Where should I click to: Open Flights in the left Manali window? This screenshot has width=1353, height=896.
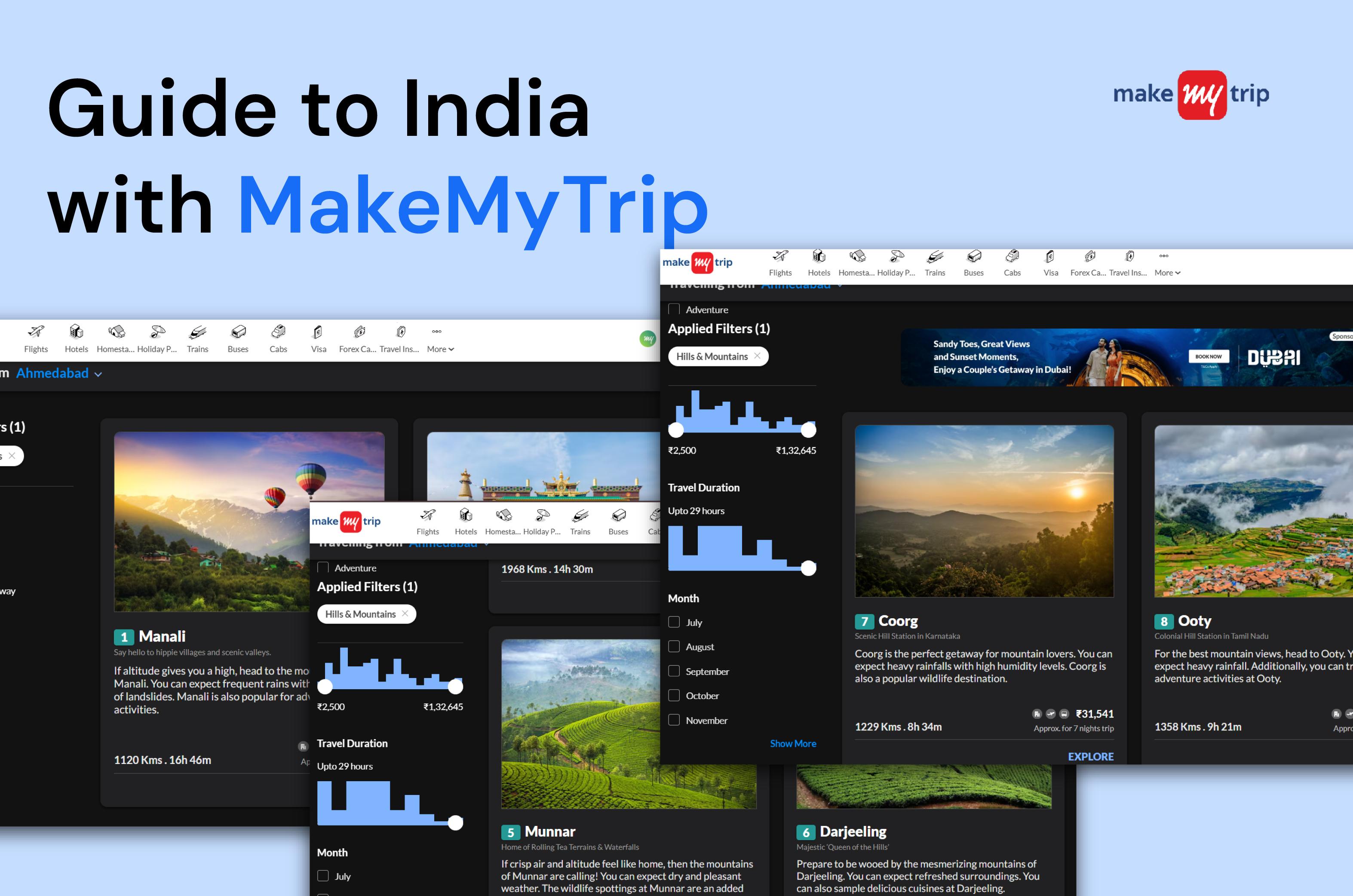click(36, 339)
